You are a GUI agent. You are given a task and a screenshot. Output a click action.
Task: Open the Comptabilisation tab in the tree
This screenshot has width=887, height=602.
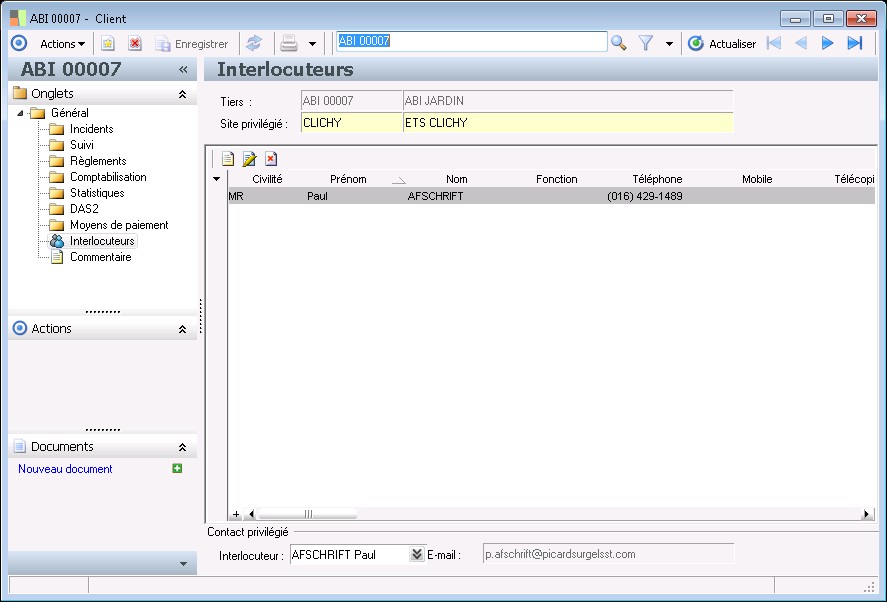click(107, 177)
